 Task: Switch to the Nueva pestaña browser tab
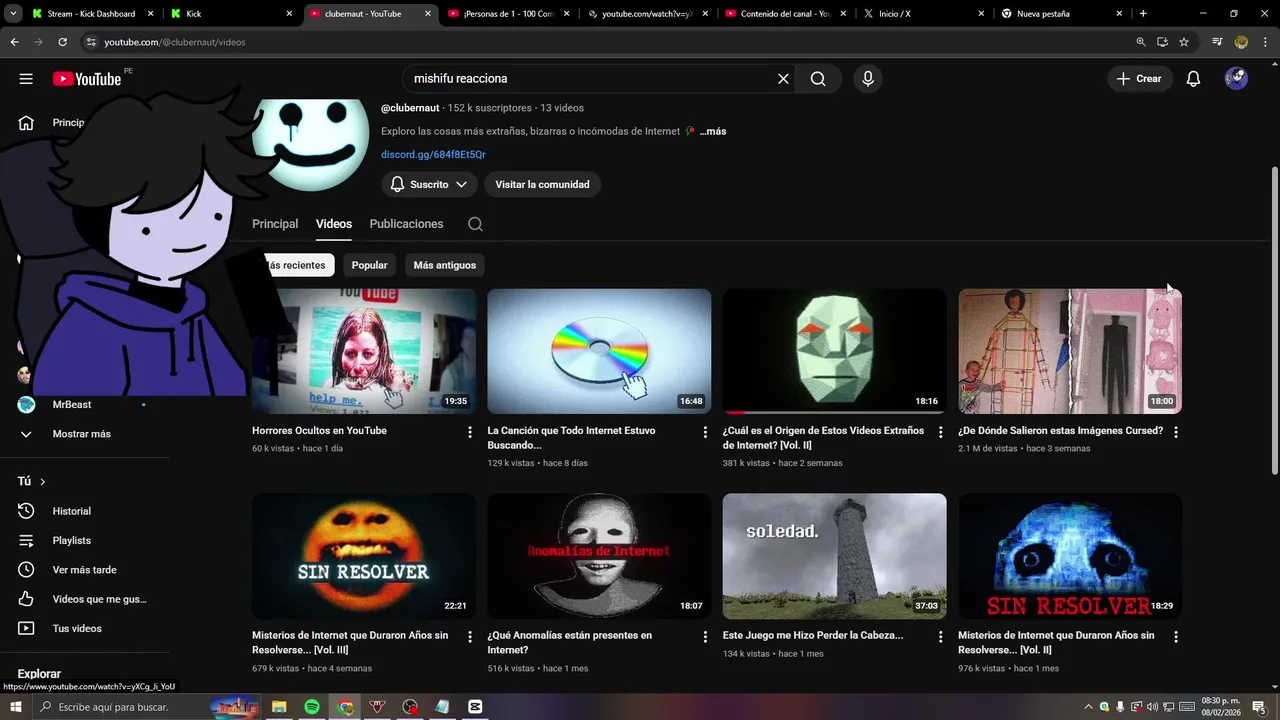pos(1062,14)
